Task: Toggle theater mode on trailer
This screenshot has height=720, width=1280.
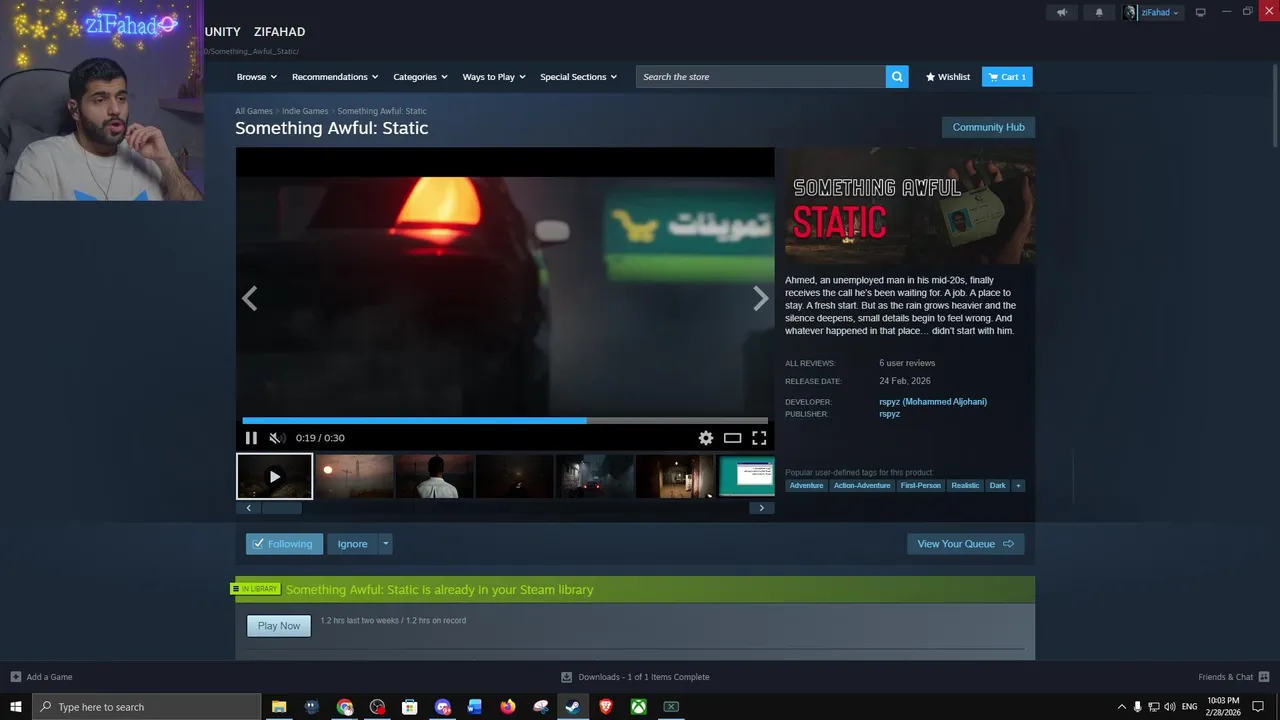Action: click(x=733, y=438)
